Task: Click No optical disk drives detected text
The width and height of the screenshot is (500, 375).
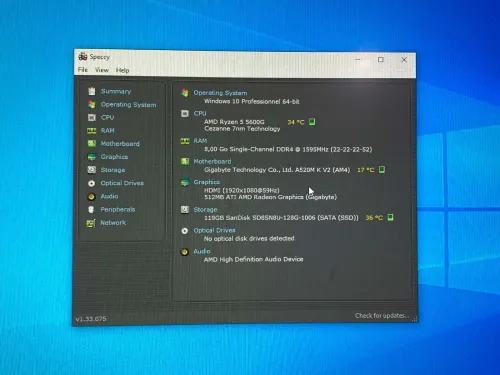Action: [x=249, y=238]
